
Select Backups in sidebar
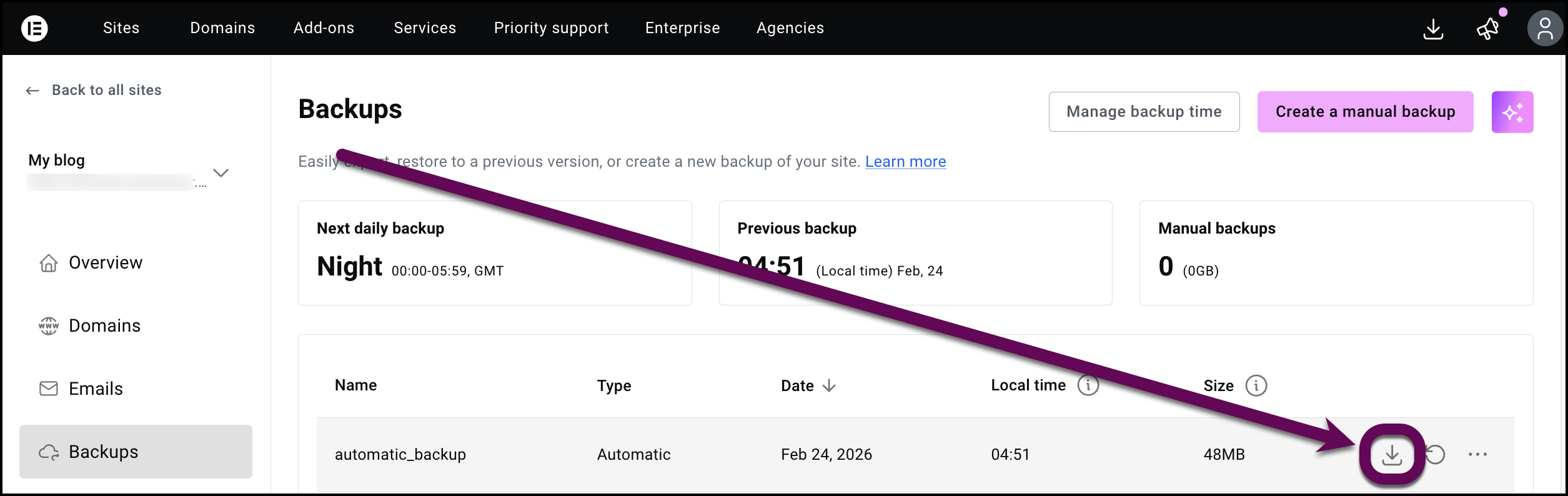(x=136, y=452)
